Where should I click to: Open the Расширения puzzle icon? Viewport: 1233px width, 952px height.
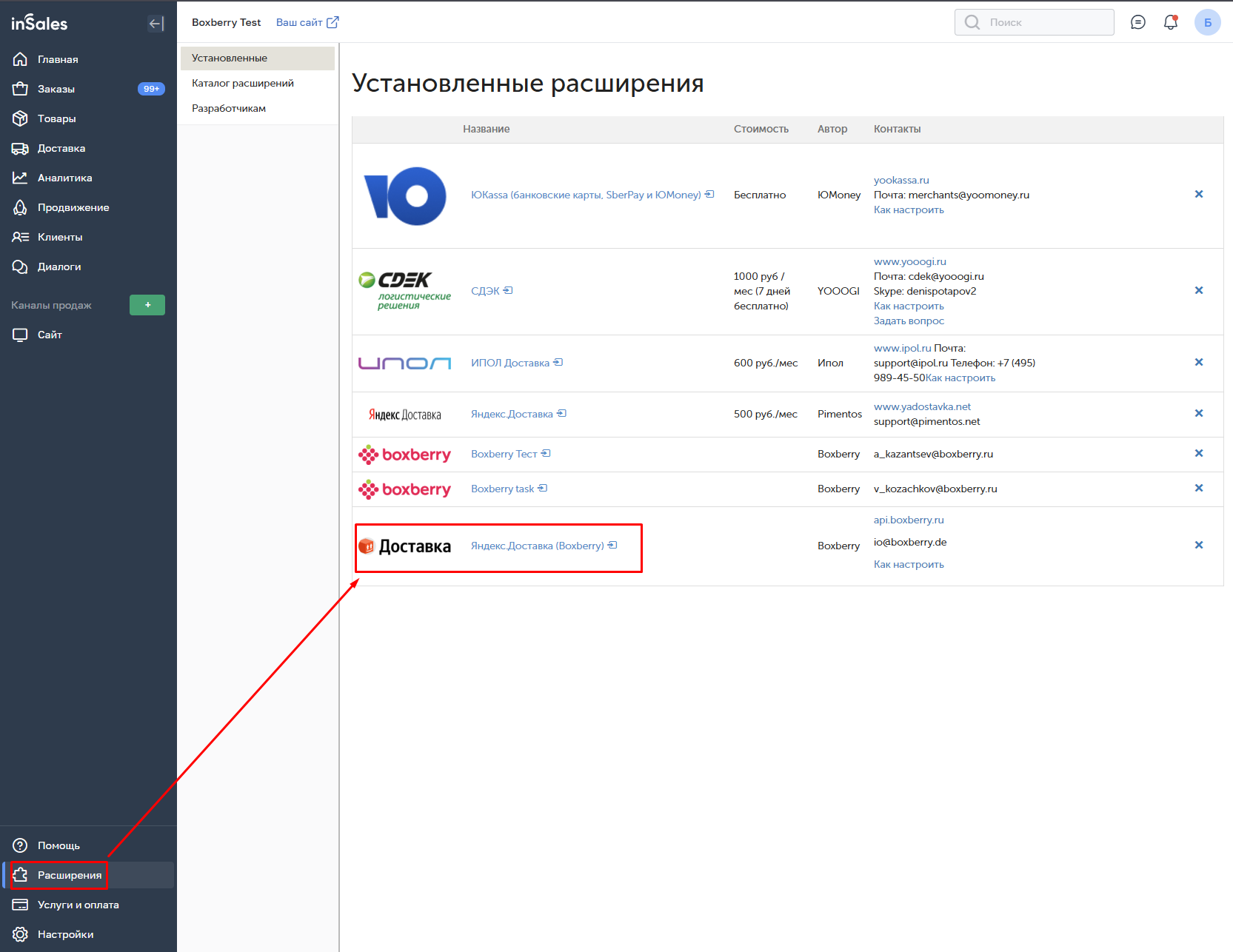pos(20,875)
